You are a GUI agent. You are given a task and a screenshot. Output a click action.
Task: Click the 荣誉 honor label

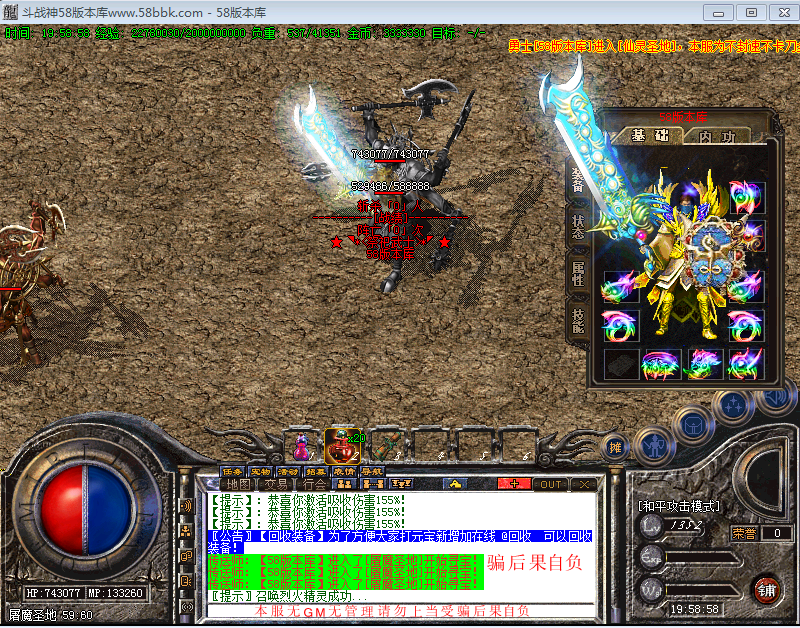click(x=744, y=534)
